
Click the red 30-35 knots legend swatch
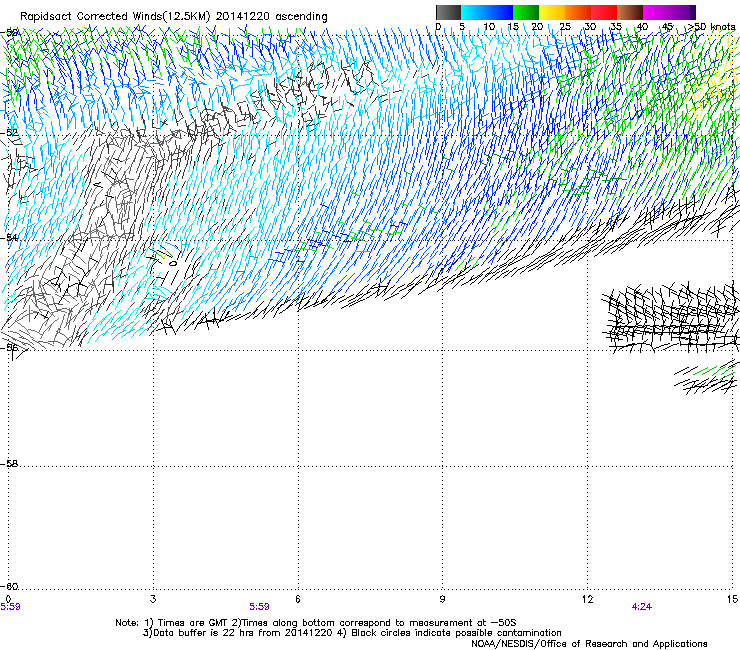(604, 12)
